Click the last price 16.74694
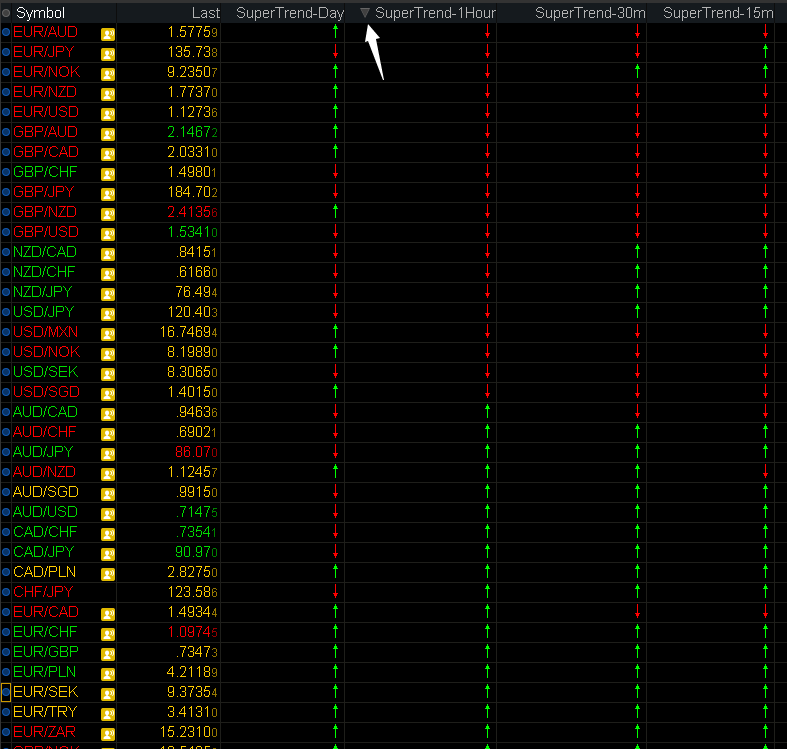Viewport: 787px width, 749px height. [x=189, y=332]
